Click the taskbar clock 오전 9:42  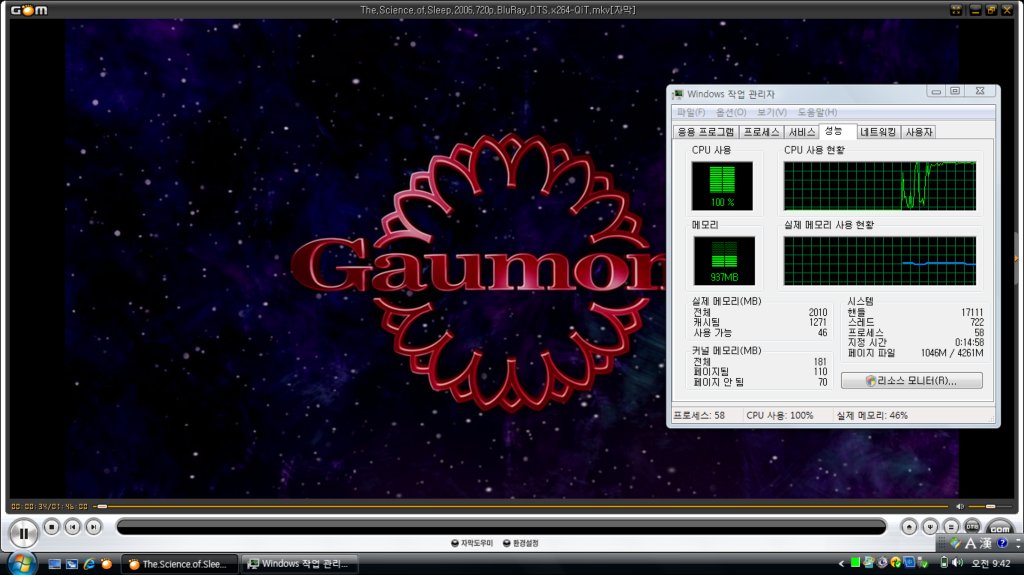coord(991,563)
